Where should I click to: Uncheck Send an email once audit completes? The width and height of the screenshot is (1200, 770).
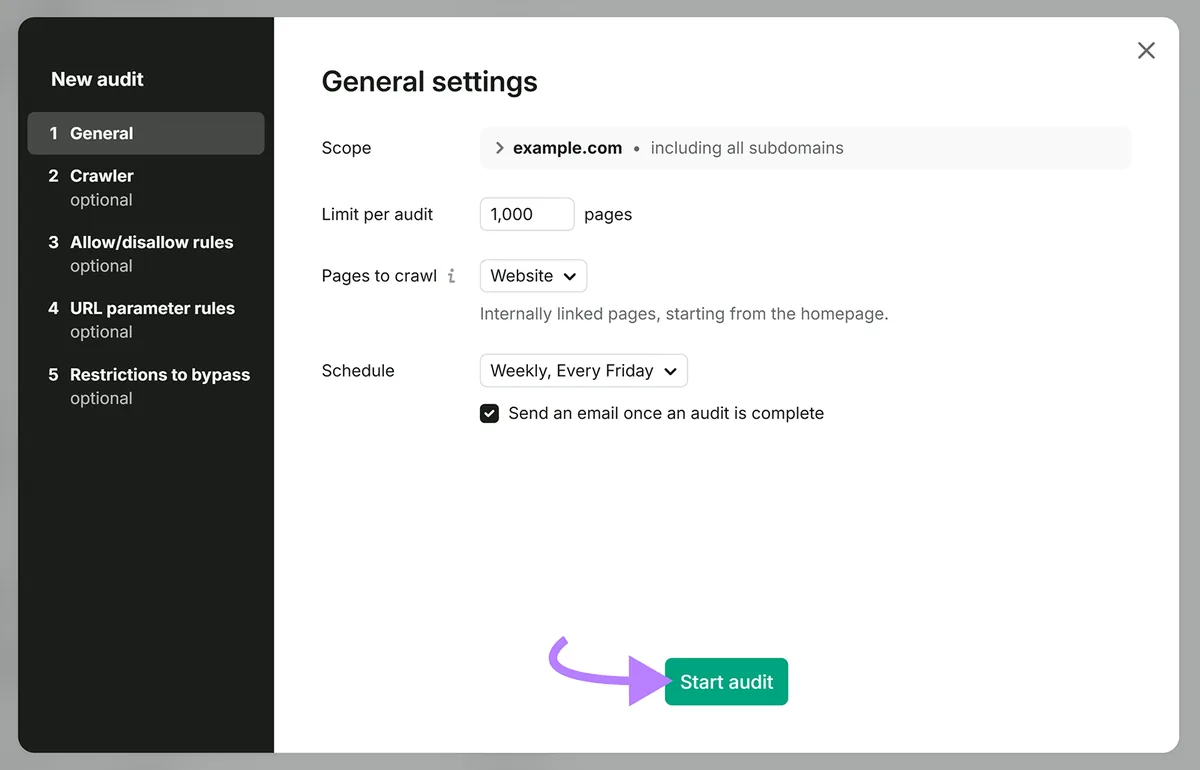pos(489,413)
